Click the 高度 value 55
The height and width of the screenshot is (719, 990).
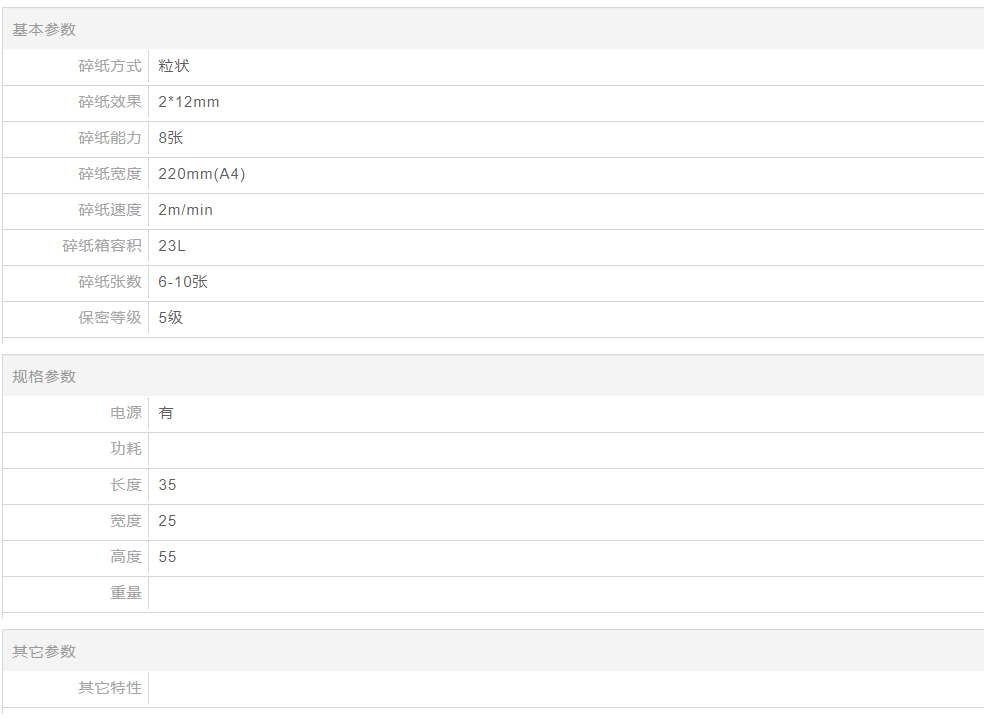point(167,557)
